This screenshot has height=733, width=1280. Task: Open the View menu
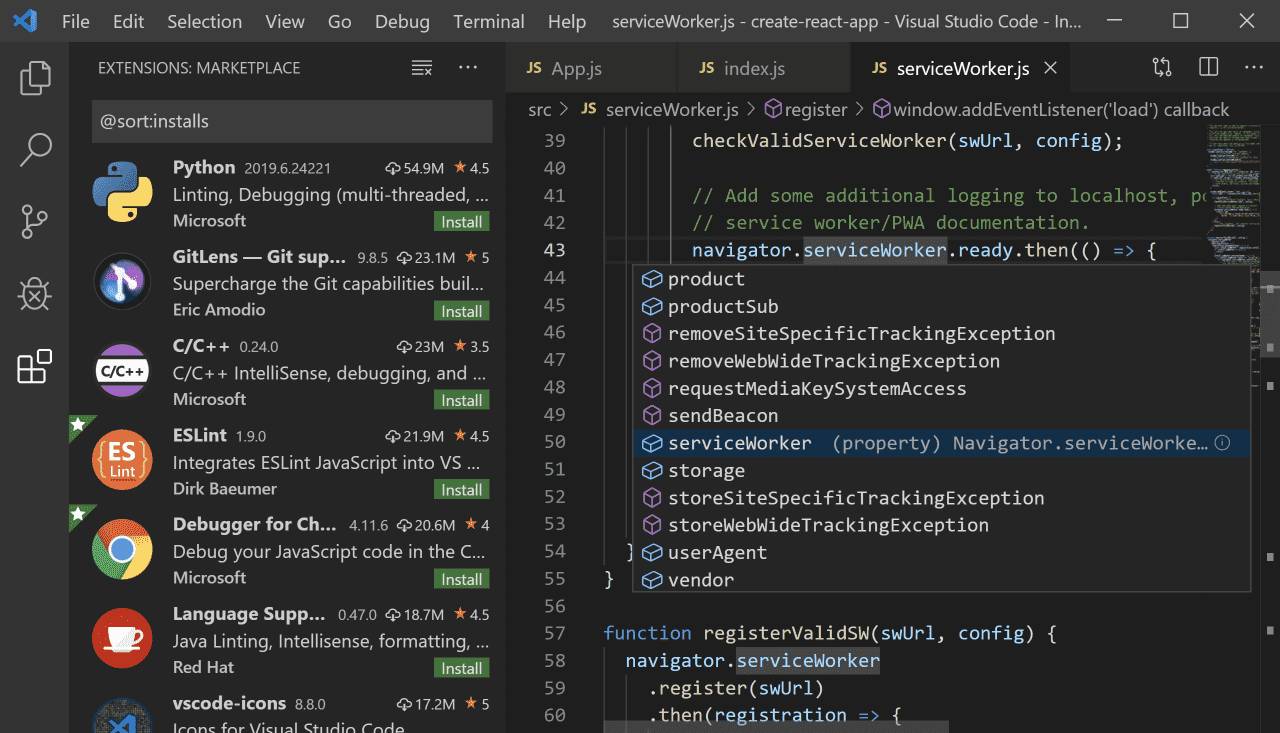[x=285, y=21]
